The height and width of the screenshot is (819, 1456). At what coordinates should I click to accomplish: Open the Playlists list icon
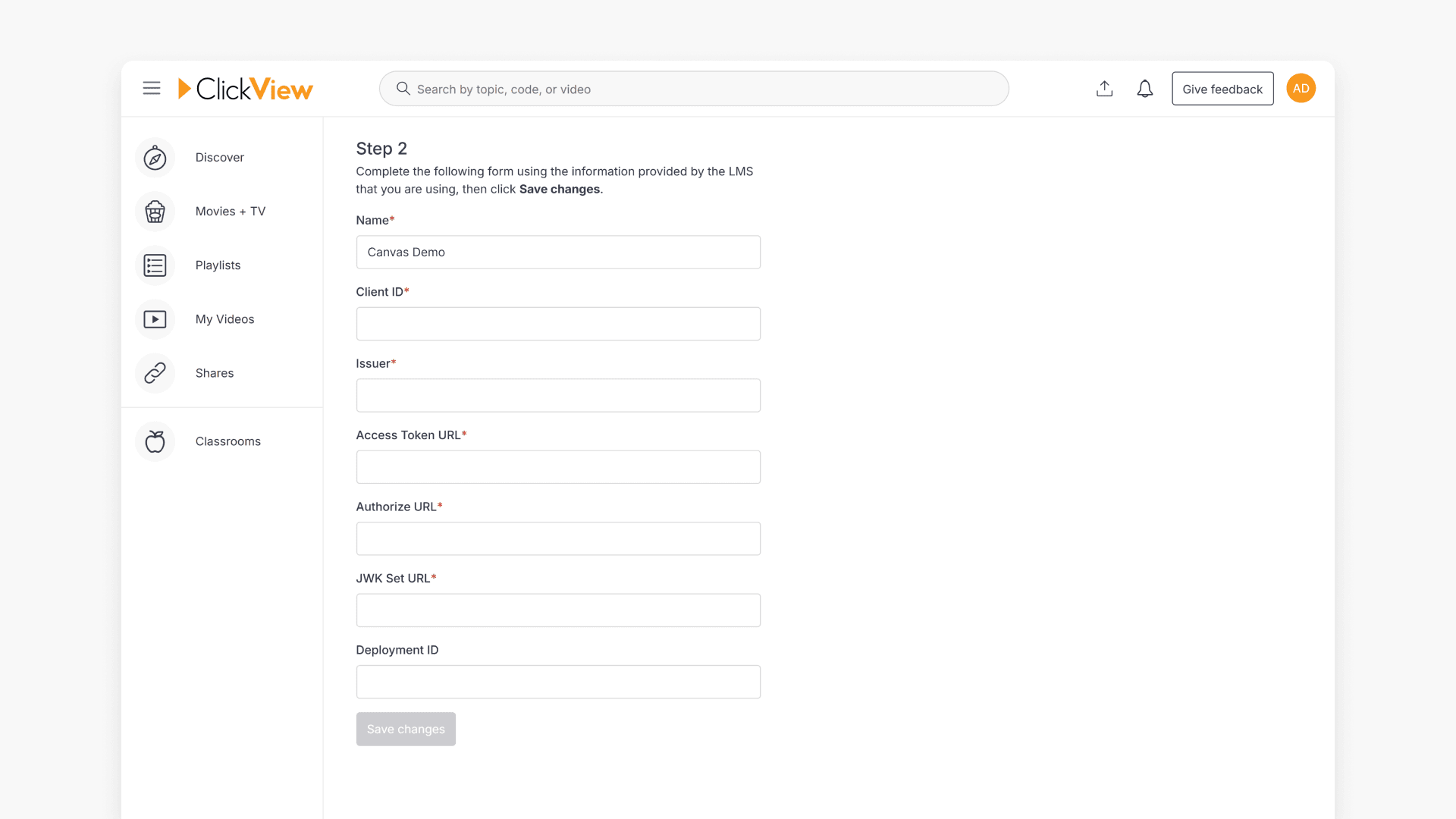pyautogui.click(x=155, y=265)
